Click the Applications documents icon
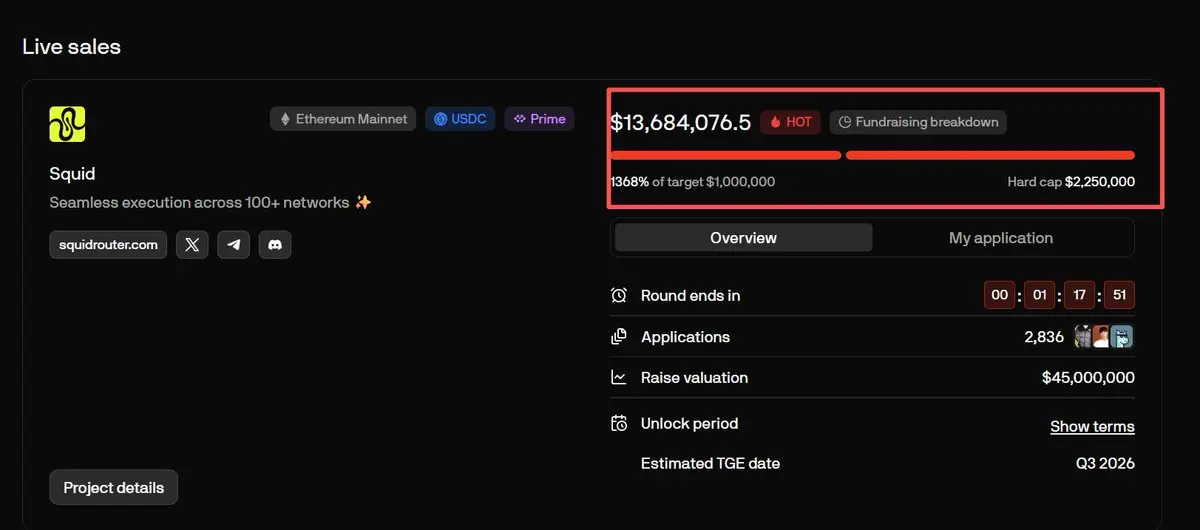Image resolution: width=1200 pixels, height=530 pixels. 619,337
